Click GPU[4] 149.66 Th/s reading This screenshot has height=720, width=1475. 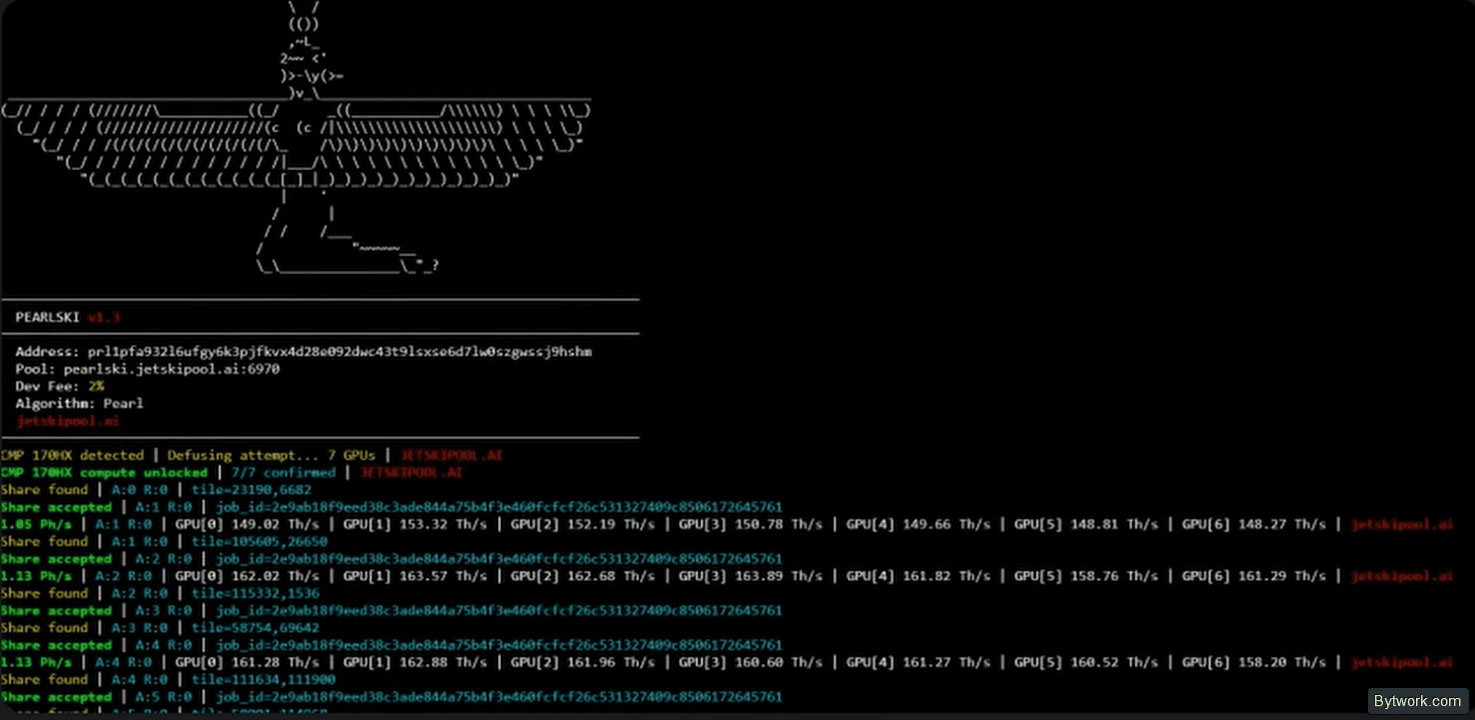919,524
